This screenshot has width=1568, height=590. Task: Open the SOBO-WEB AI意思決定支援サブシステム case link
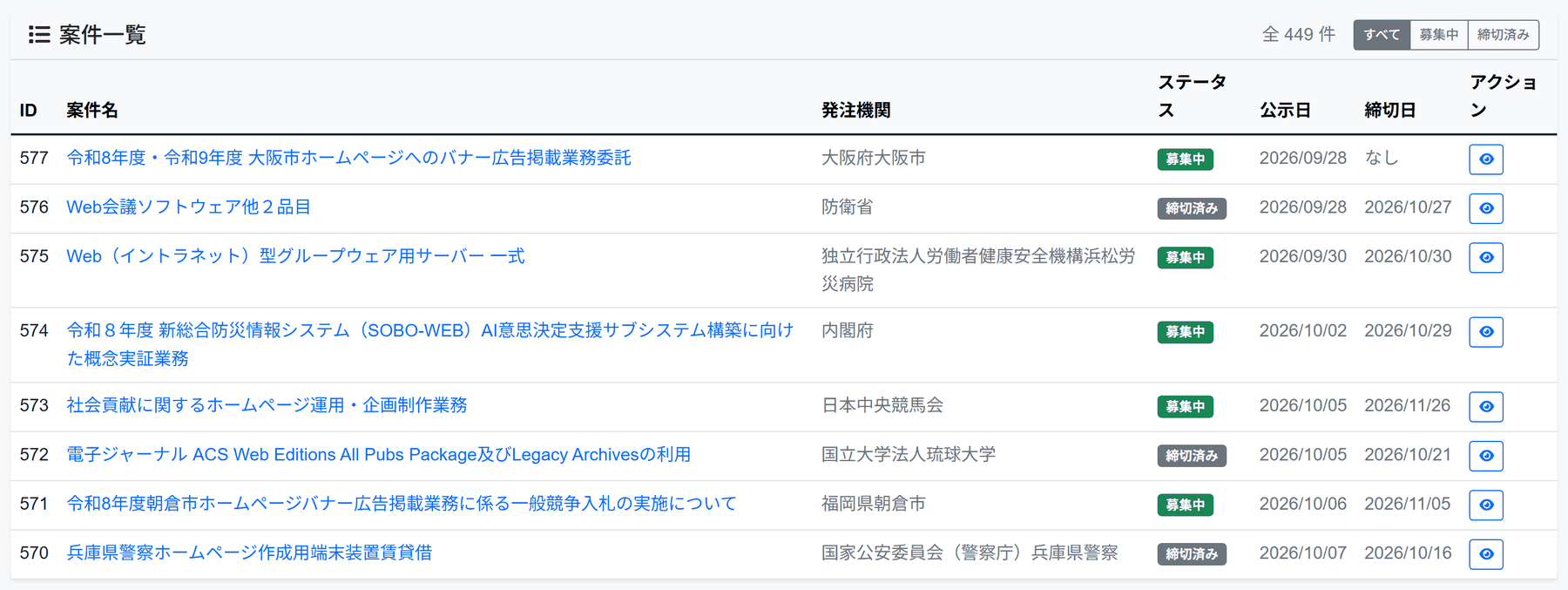[x=430, y=344]
